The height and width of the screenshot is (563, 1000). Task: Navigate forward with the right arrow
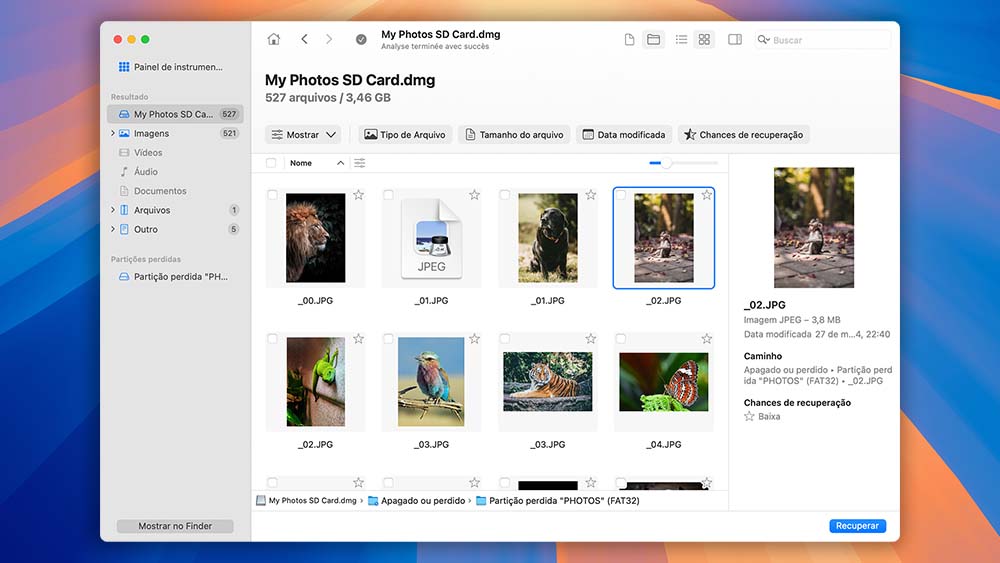coord(329,40)
